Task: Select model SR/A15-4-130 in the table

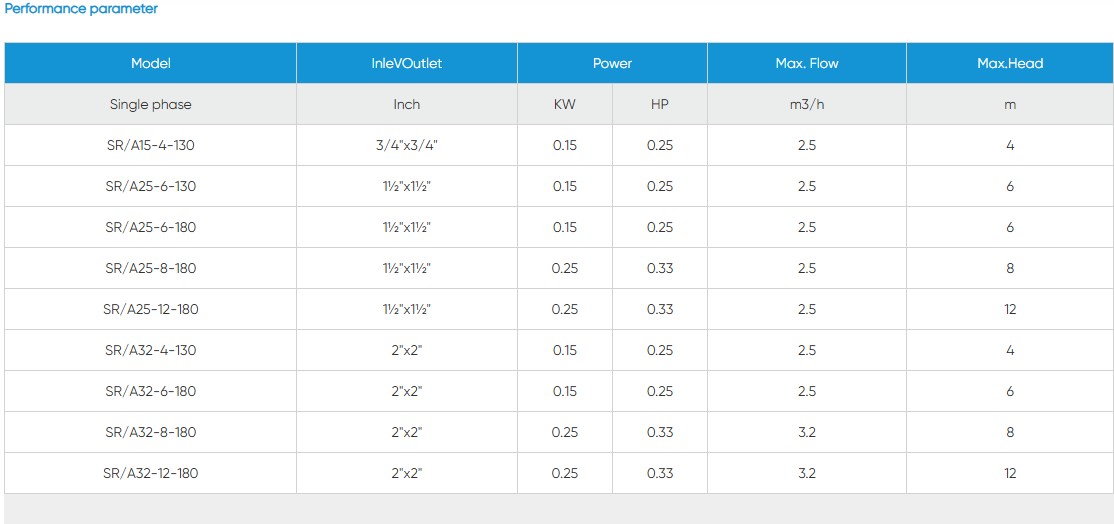Action: (x=151, y=145)
